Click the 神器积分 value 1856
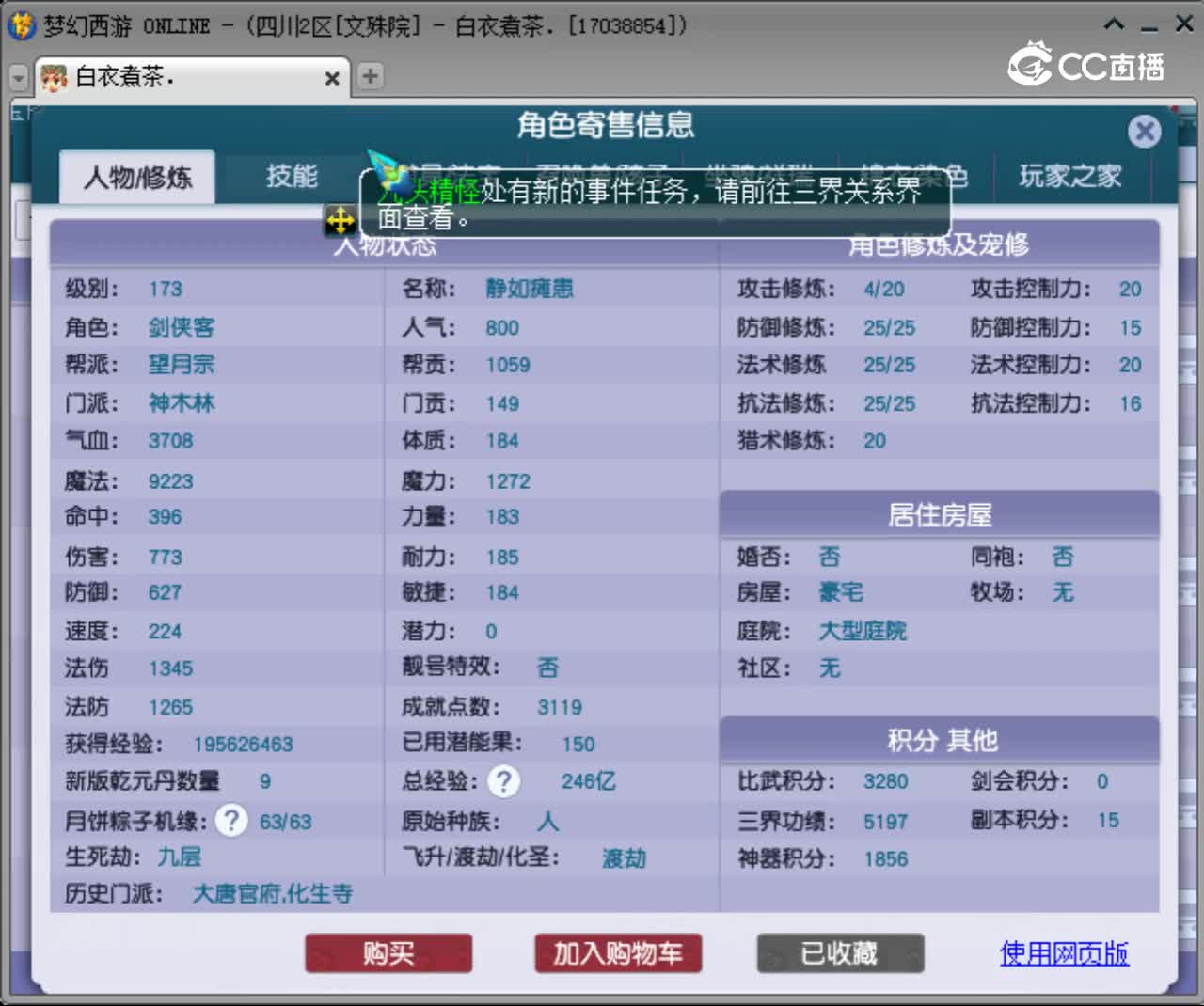 (886, 859)
